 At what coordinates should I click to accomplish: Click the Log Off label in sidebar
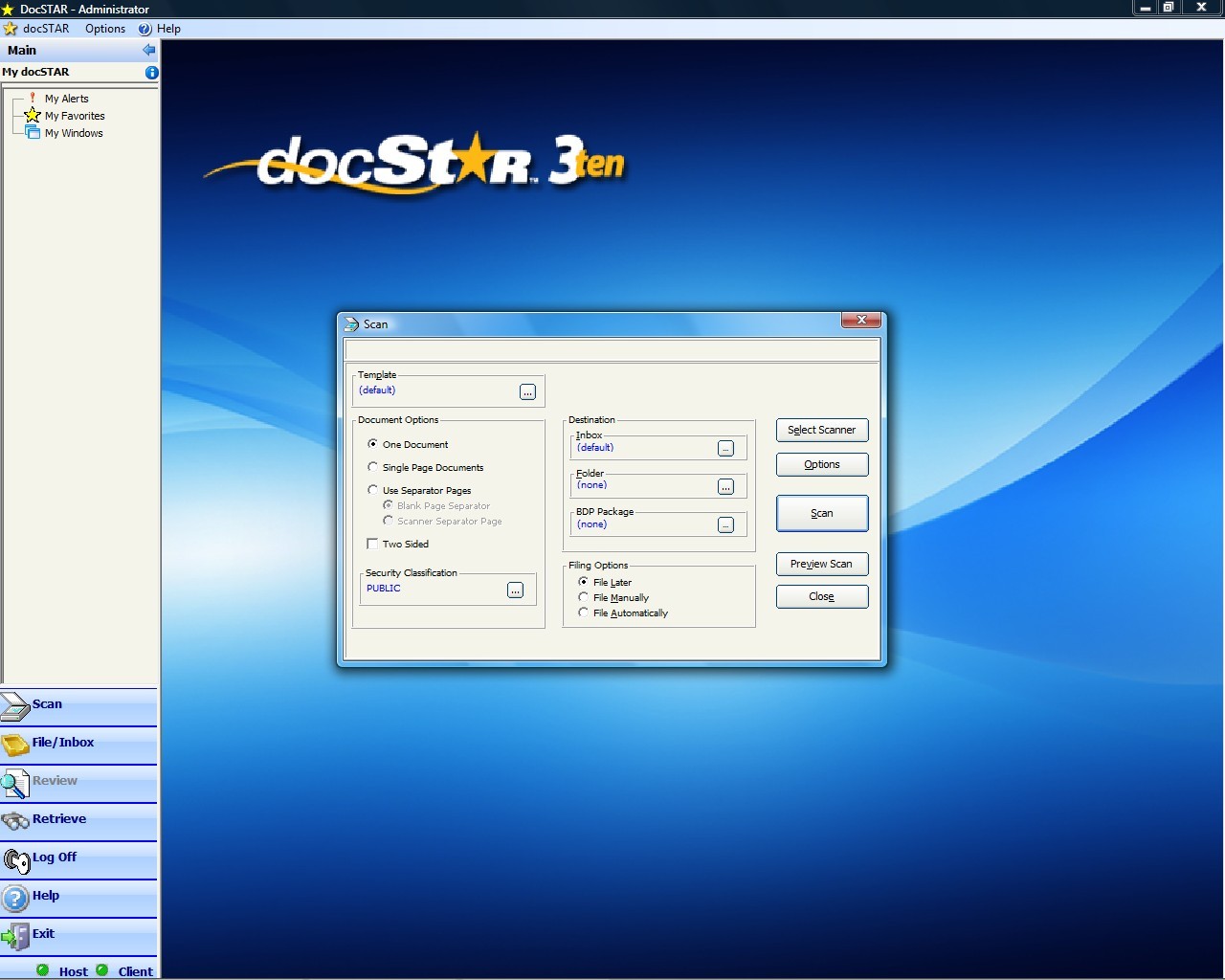point(55,857)
